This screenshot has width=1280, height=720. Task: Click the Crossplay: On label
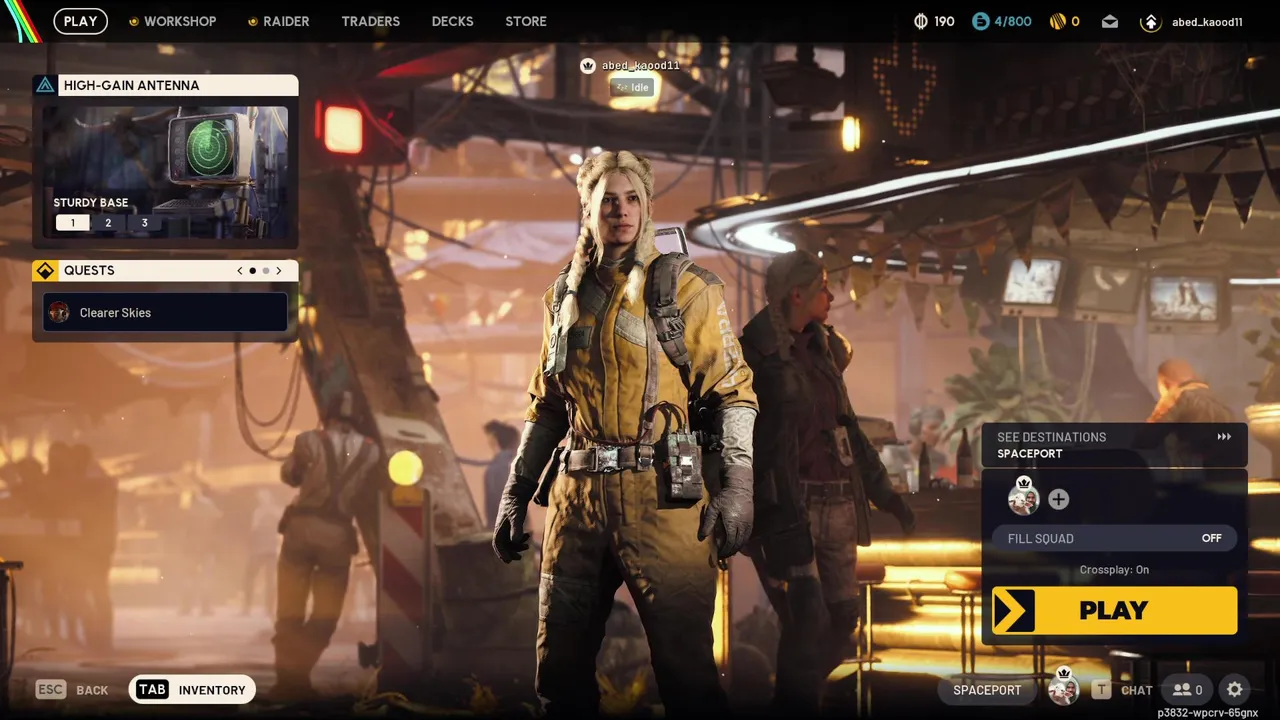[x=1114, y=570]
